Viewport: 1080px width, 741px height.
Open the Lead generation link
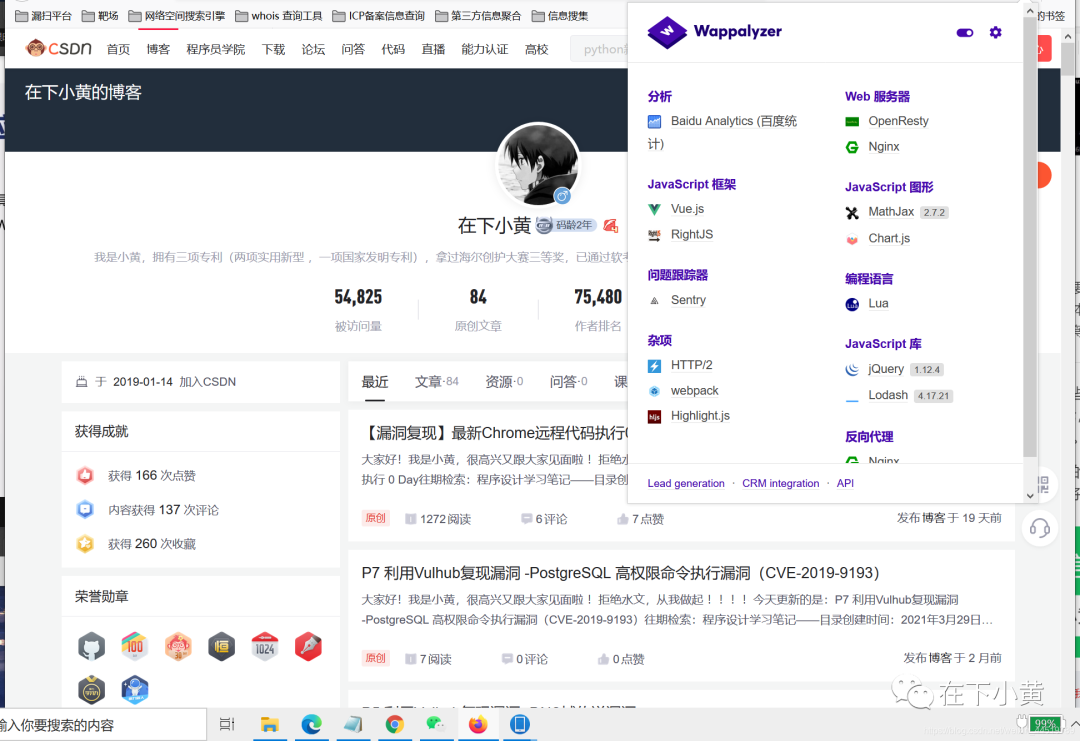click(x=686, y=483)
